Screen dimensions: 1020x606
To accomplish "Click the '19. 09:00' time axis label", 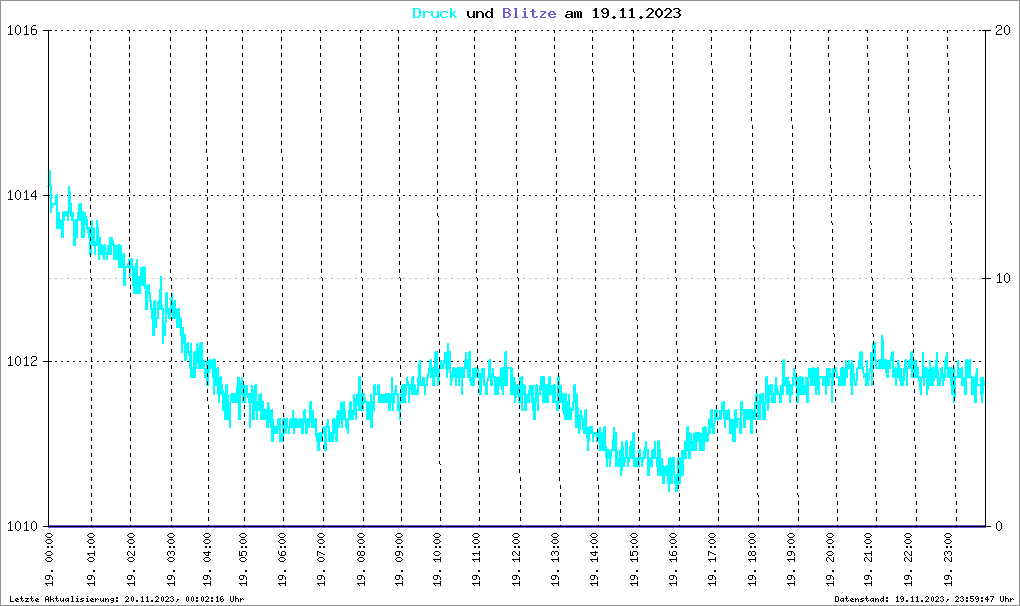I will 399,560.
